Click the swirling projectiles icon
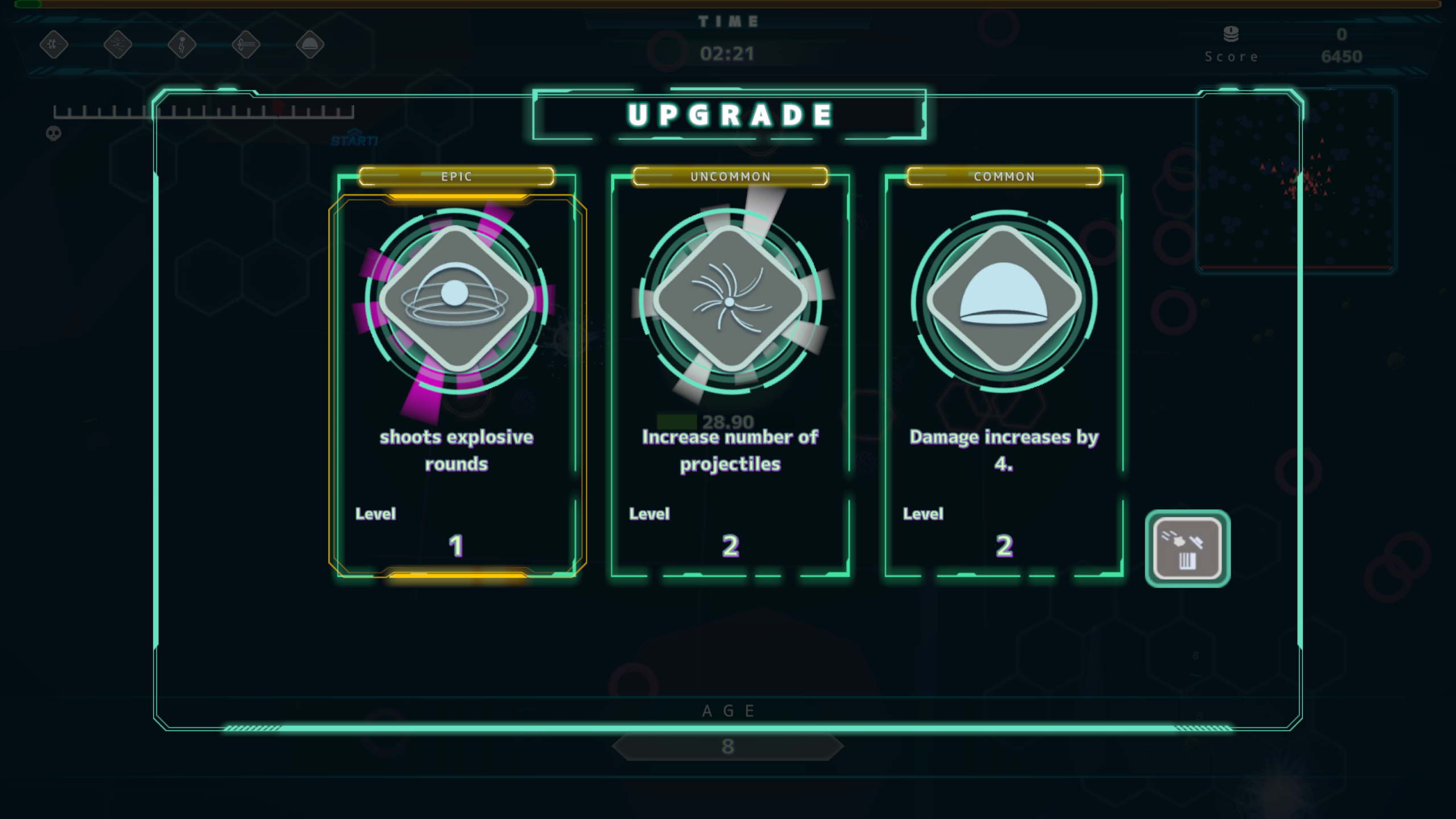 [x=730, y=300]
